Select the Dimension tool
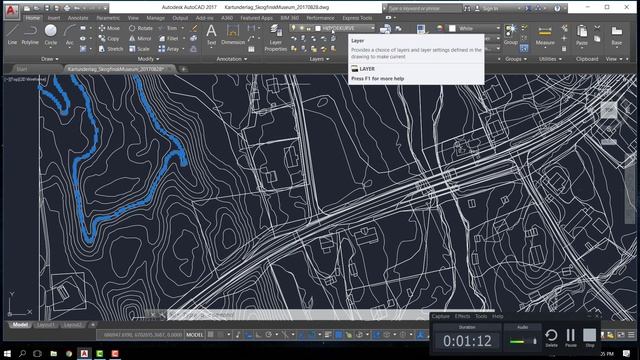The height and width of the screenshot is (360, 640). pyautogui.click(x=233, y=34)
